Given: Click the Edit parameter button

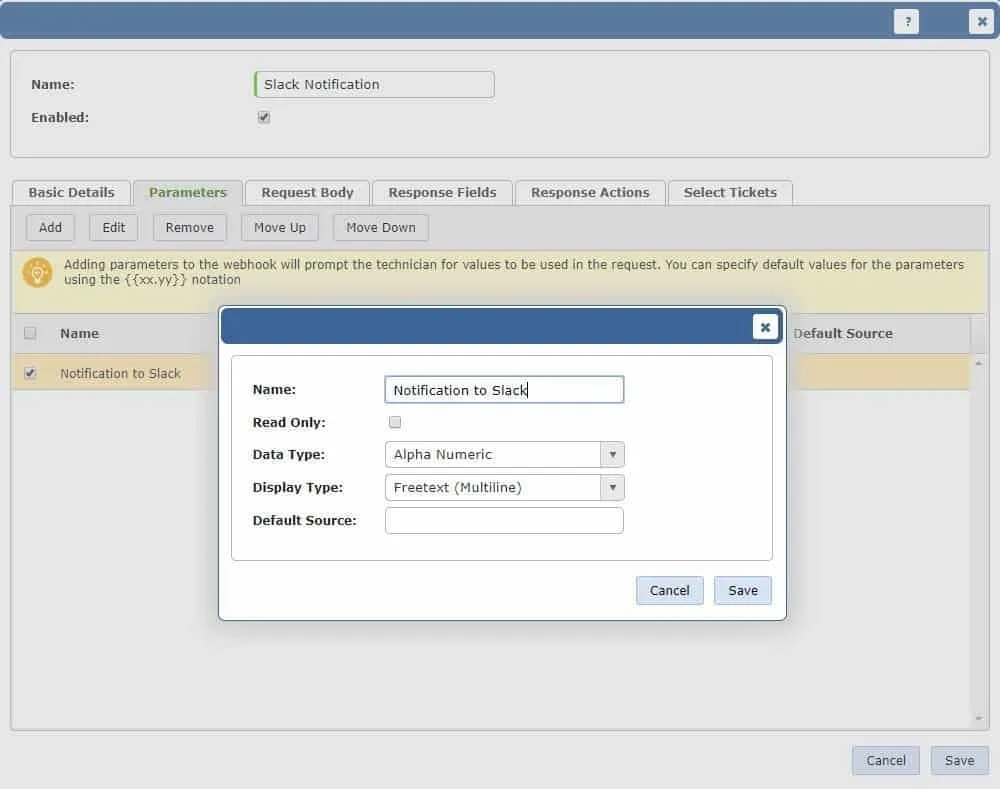Looking at the screenshot, I should [x=114, y=228].
